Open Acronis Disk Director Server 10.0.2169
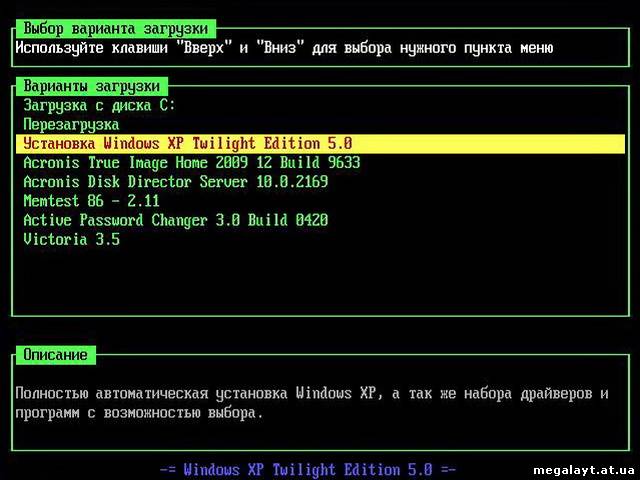 click(x=176, y=182)
